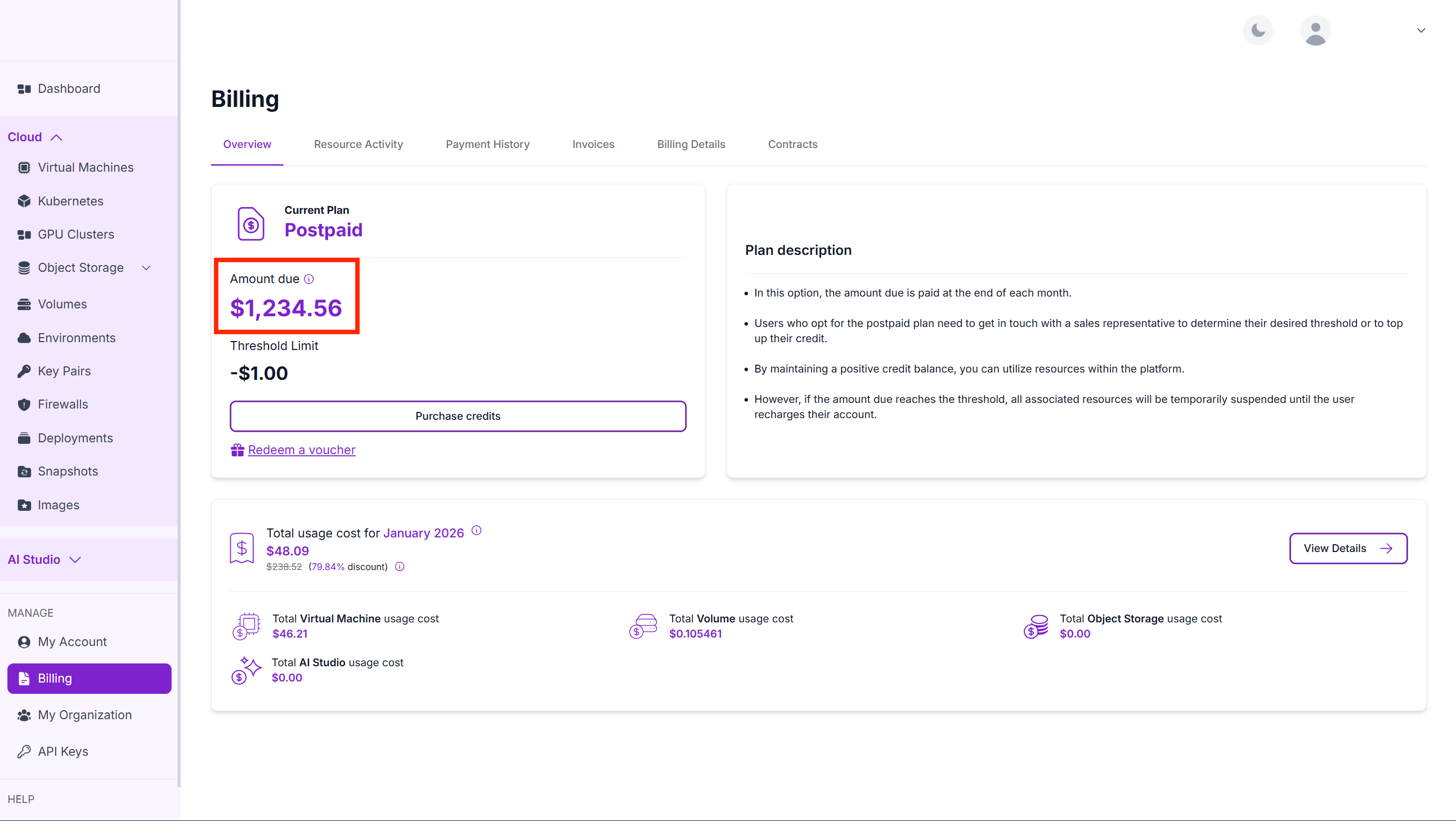
Task: Click the Plan description heading
Action: pyautogui.click(x=798, y=250)
